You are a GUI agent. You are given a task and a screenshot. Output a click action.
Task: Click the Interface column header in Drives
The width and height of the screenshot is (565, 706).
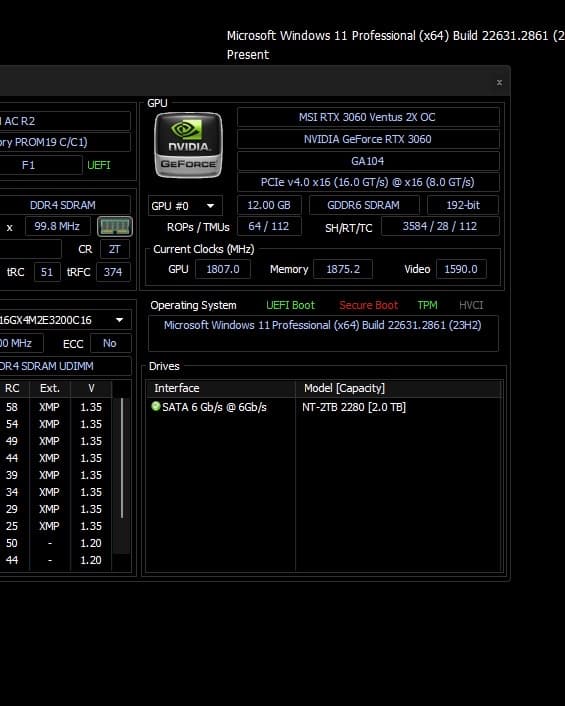click(221, 388)
